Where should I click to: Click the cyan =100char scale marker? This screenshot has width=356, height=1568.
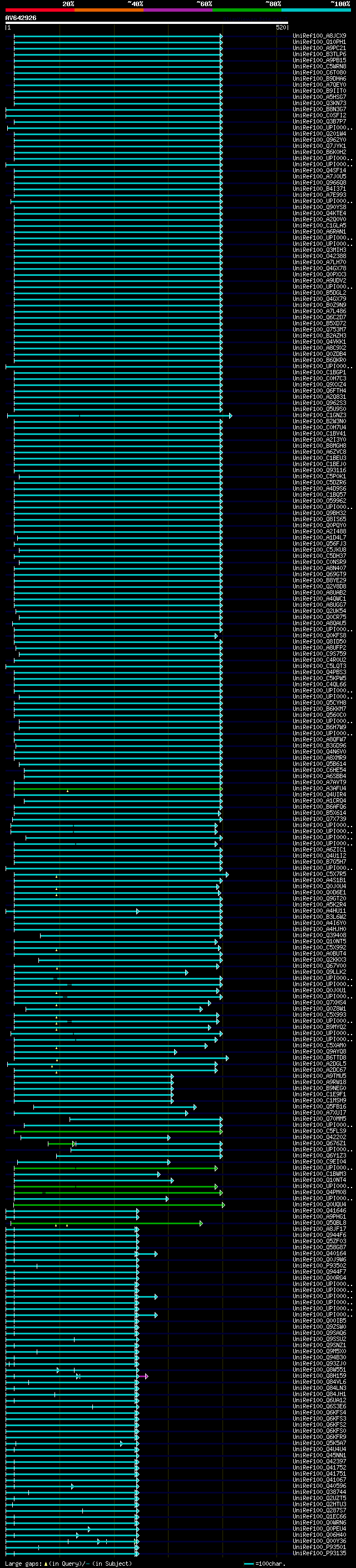tap(248, 1564)
